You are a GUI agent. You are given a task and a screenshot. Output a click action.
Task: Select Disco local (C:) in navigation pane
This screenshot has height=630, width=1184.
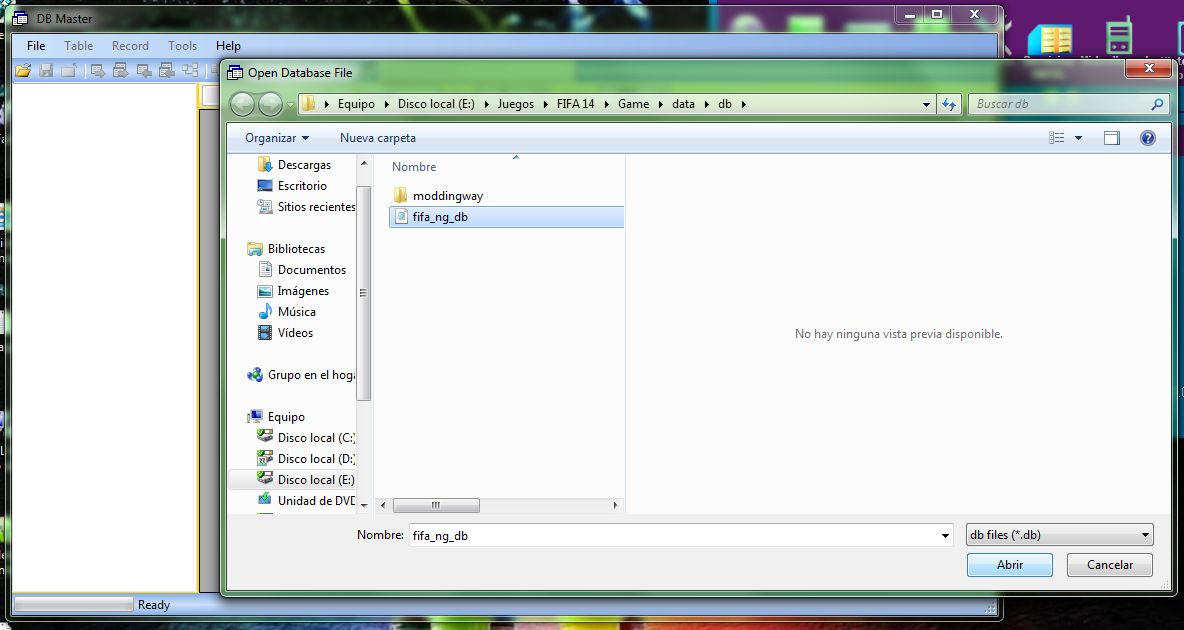coord(315,438)
